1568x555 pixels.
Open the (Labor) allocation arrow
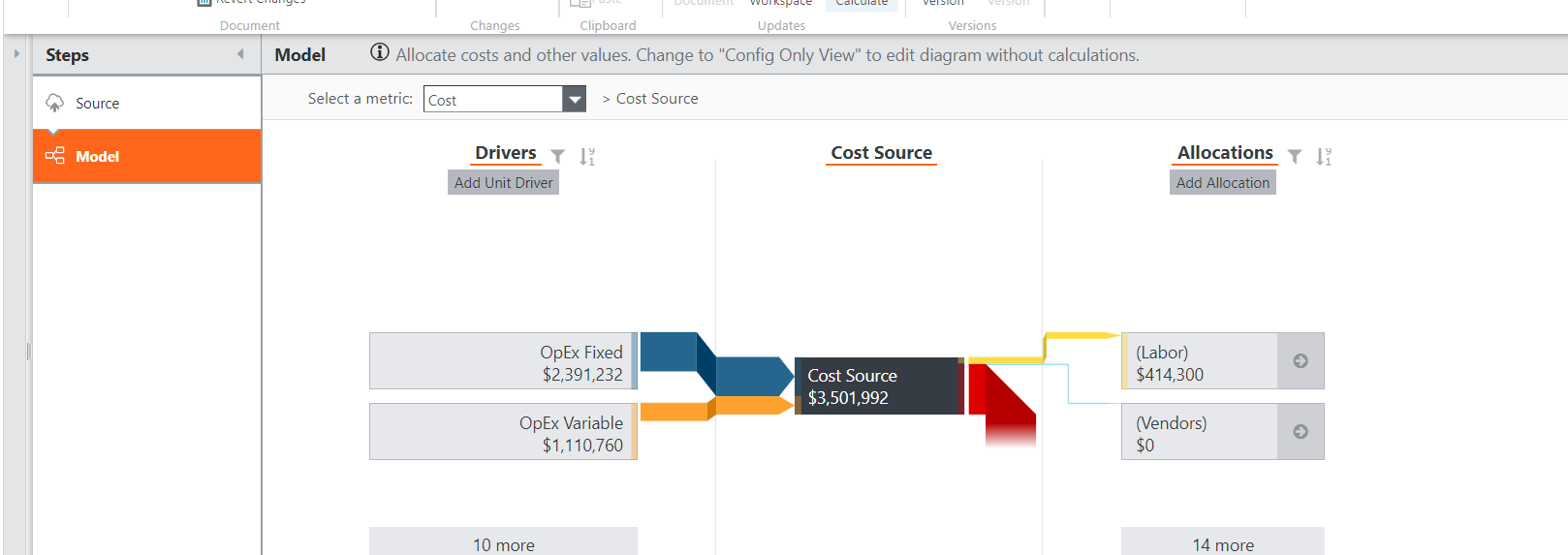coord(1301,361)
